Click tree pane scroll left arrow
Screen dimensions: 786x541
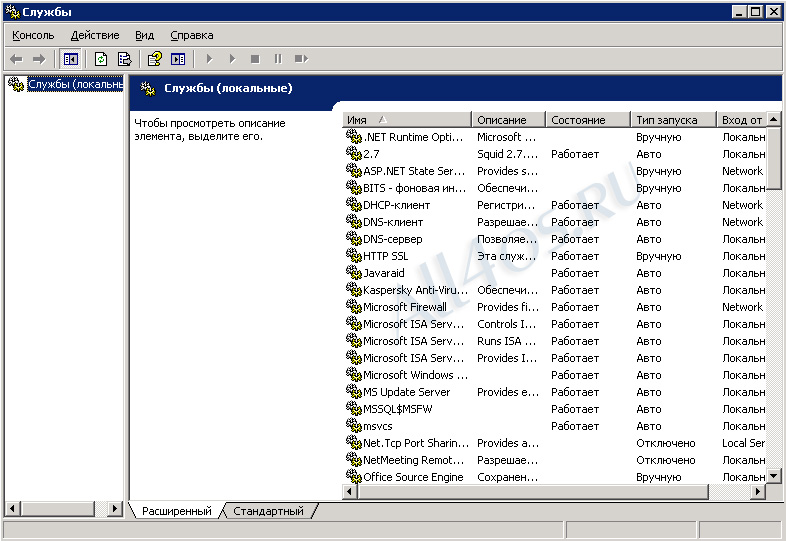[12, 508]
